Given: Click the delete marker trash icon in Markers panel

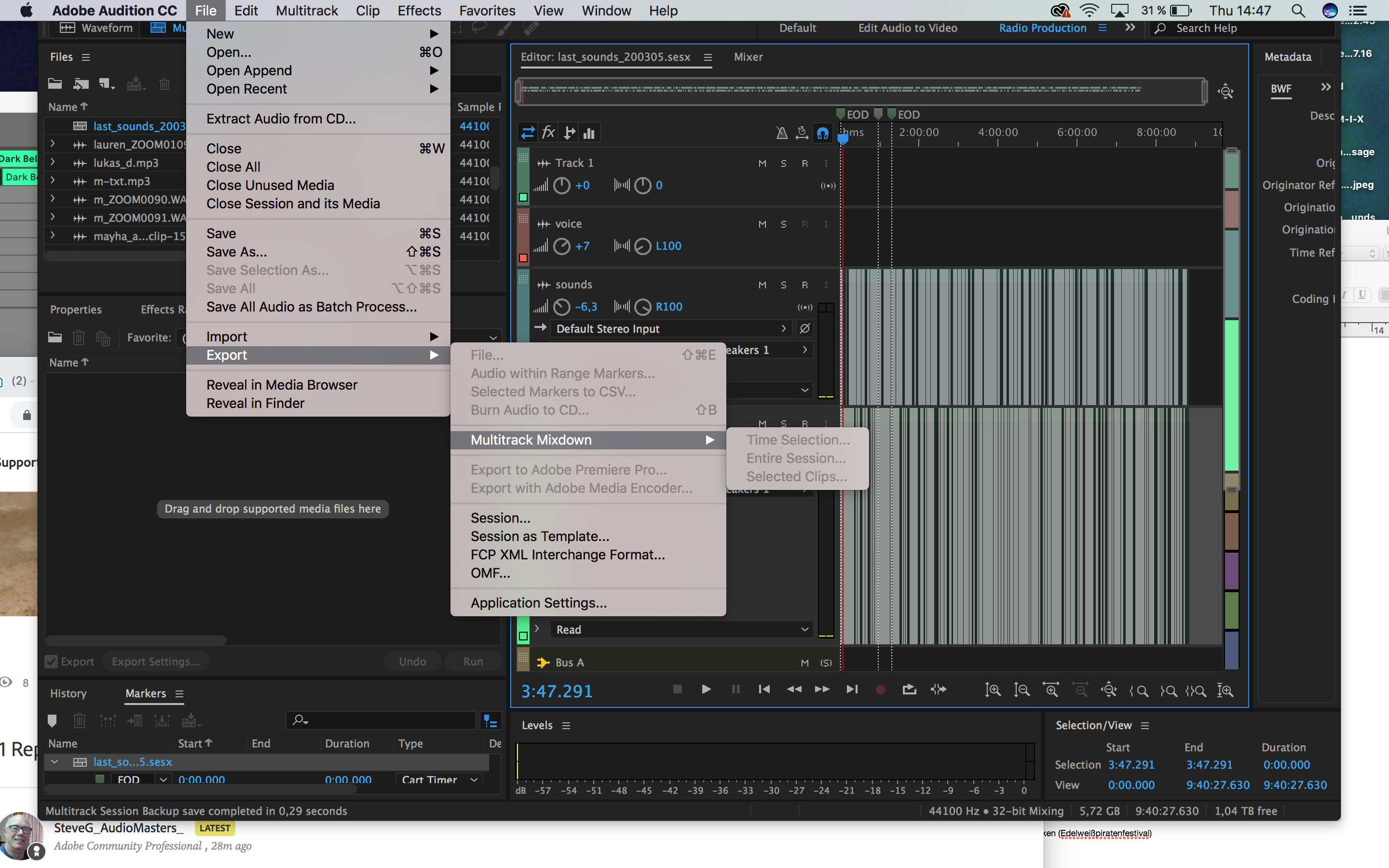Looking at the screenshot, I should pyautogui.click(x=80, y=720).
